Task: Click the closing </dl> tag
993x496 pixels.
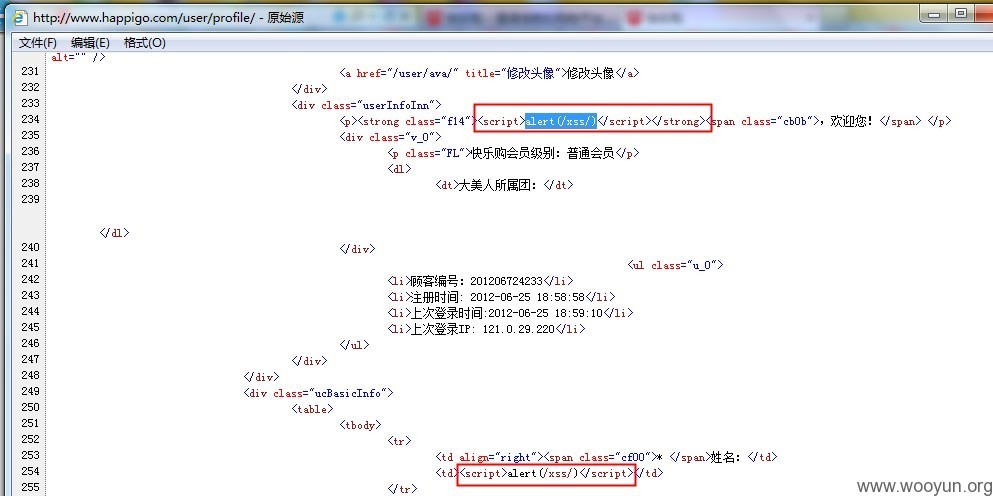Action: tap(114, 232)
